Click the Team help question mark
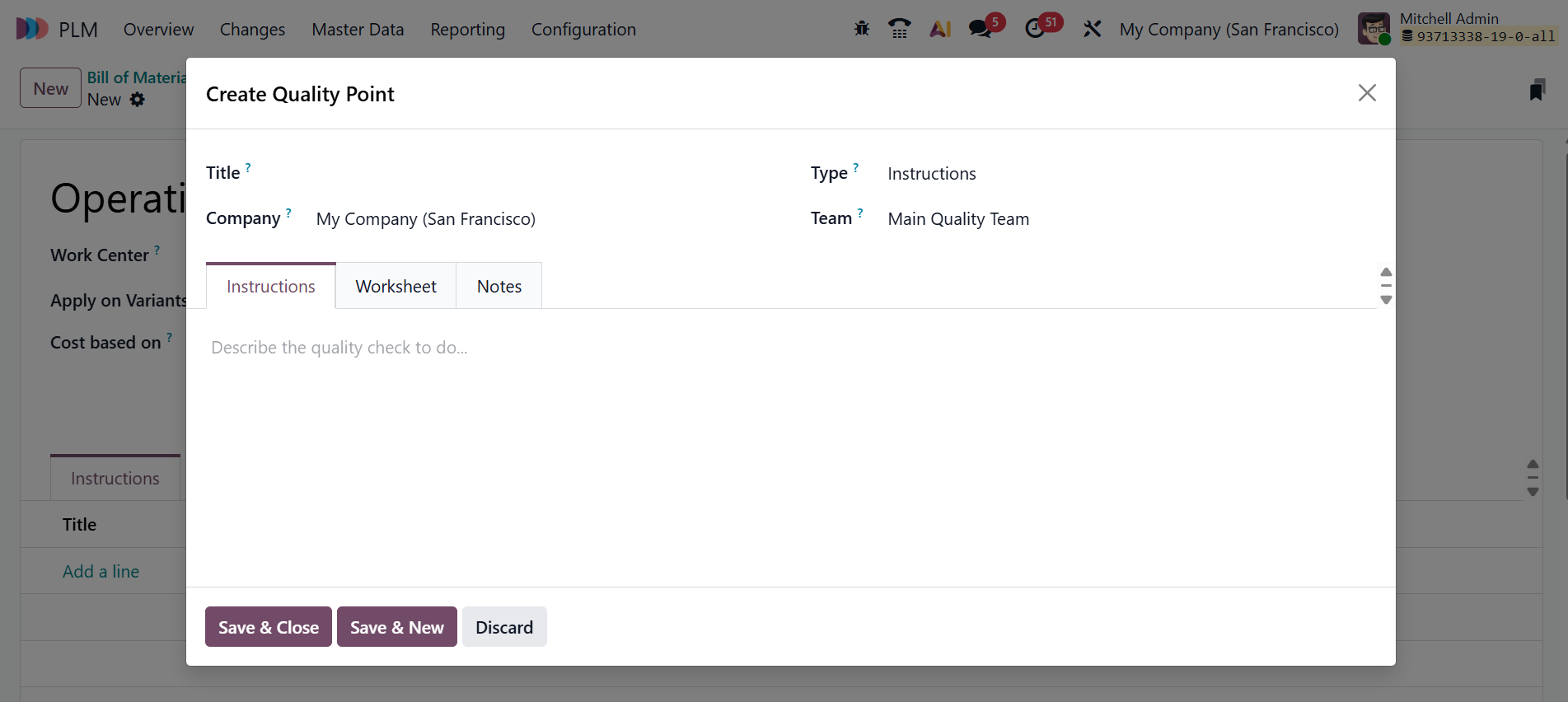1568x702 pixels. point(860,213)
